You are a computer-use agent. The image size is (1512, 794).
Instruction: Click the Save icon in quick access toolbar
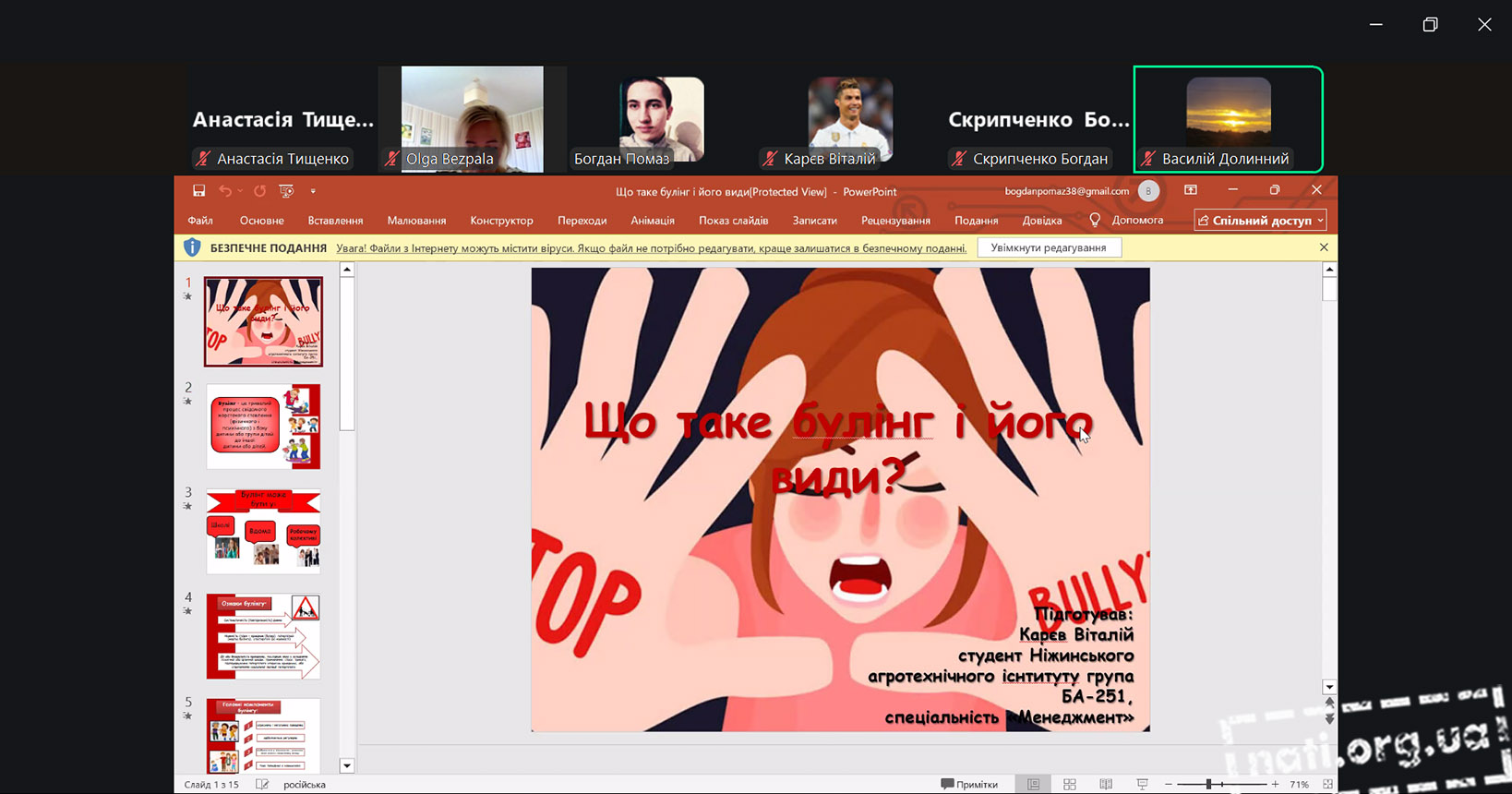pos(198,191)
